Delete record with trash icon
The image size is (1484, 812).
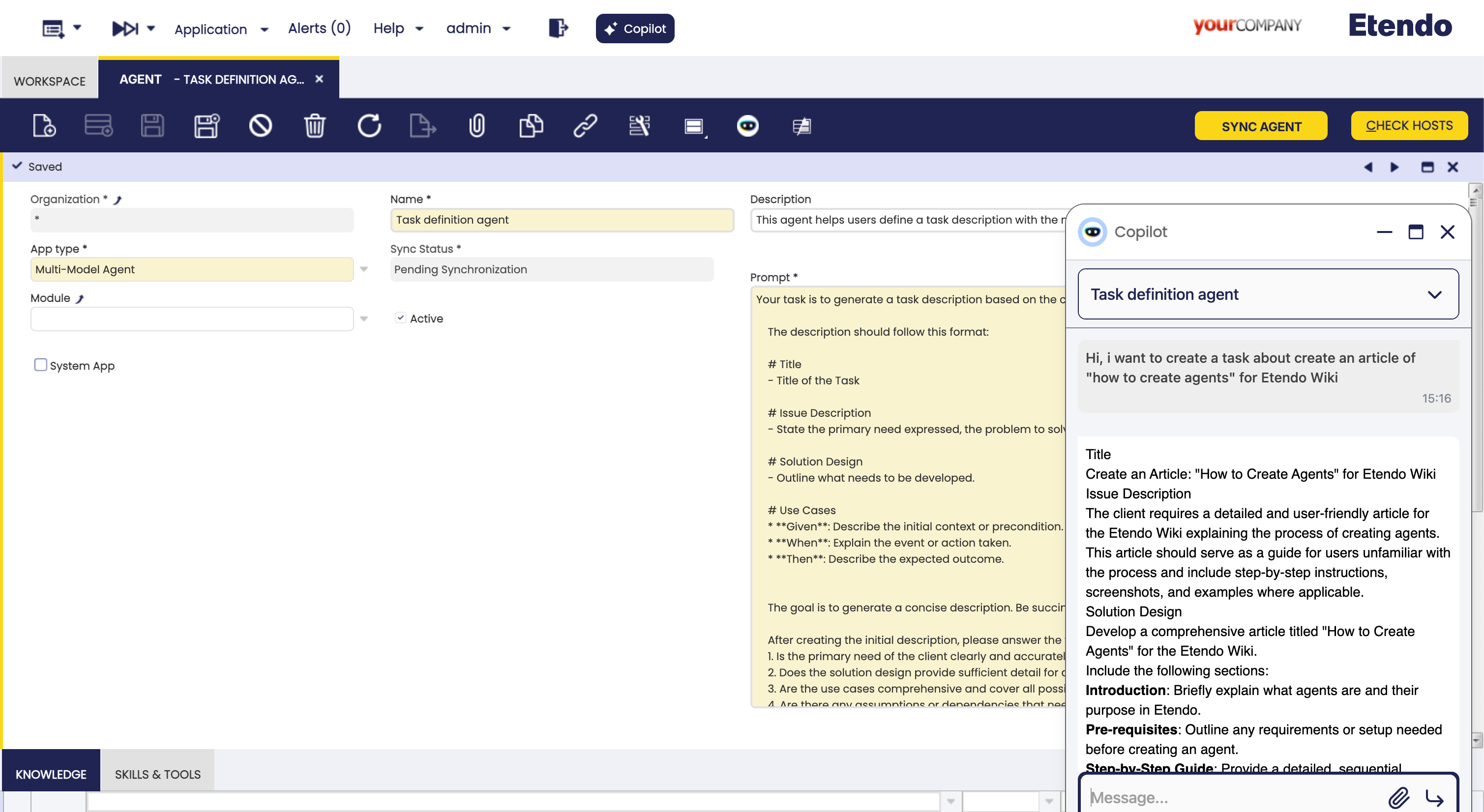(315, 125)
